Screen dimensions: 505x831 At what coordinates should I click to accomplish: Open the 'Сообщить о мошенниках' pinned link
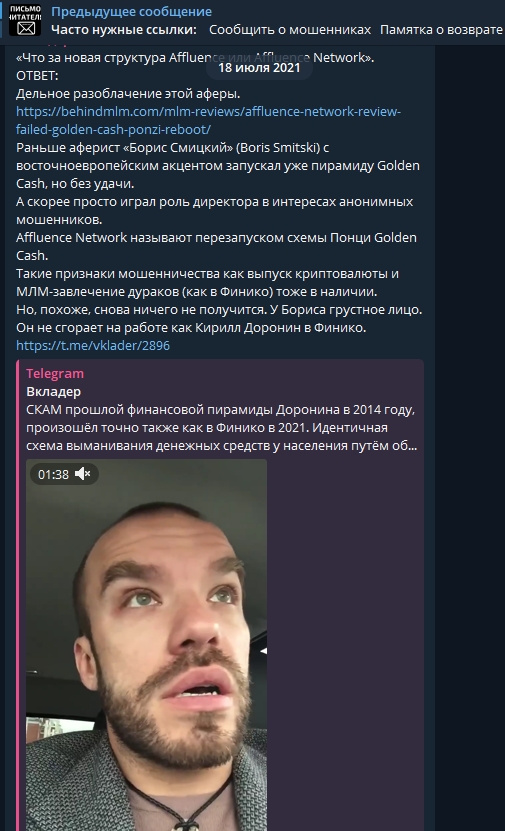tap(290, 30)
